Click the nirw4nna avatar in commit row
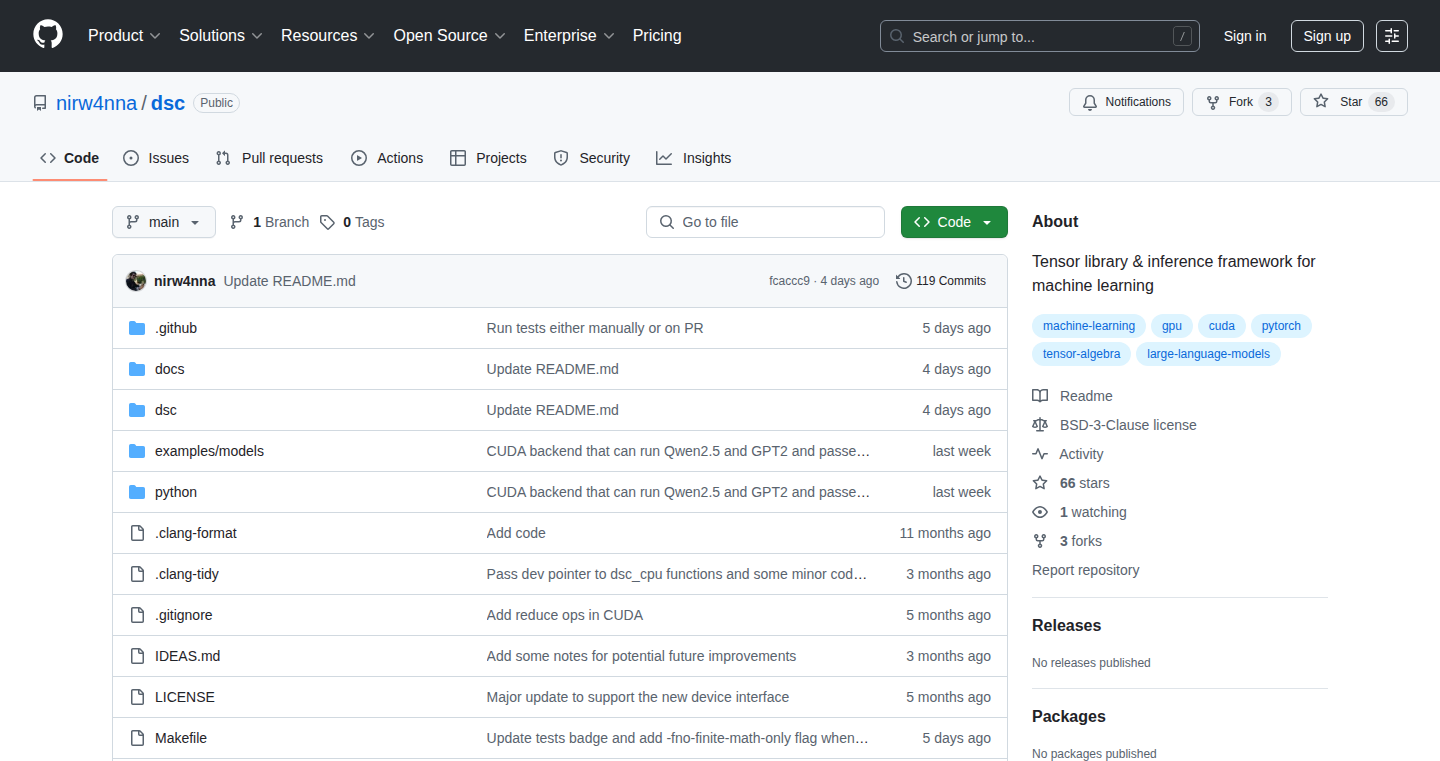This screenshot has width=1440, height=761. pyautogui.click(x=136, y=281)
